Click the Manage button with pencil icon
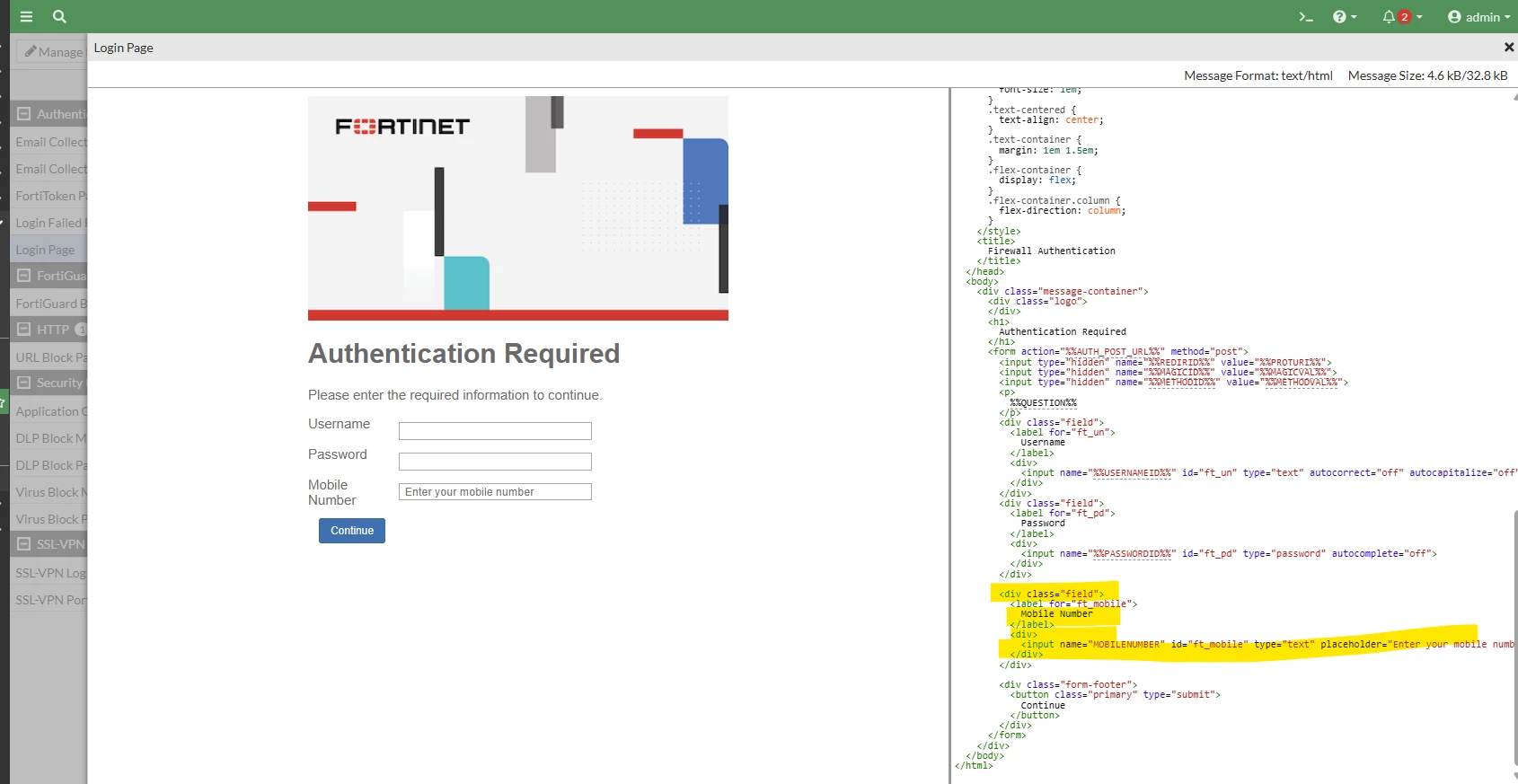 pyautogui.click(x=52, y=52)
